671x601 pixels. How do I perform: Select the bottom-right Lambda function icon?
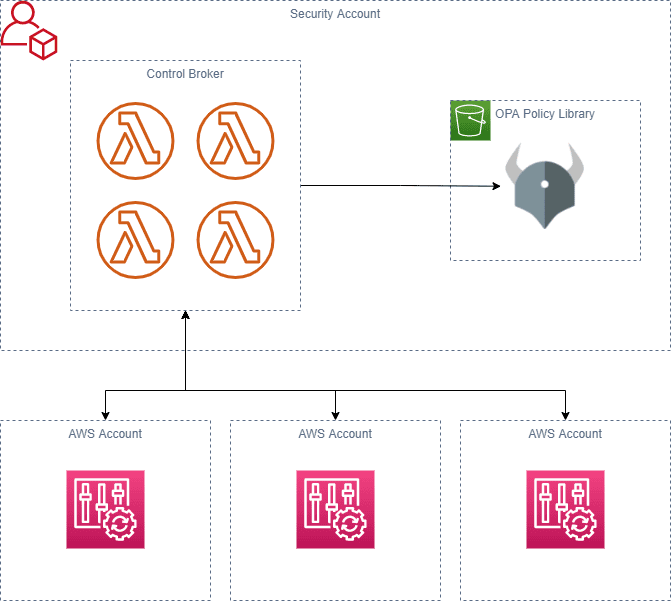235,240
